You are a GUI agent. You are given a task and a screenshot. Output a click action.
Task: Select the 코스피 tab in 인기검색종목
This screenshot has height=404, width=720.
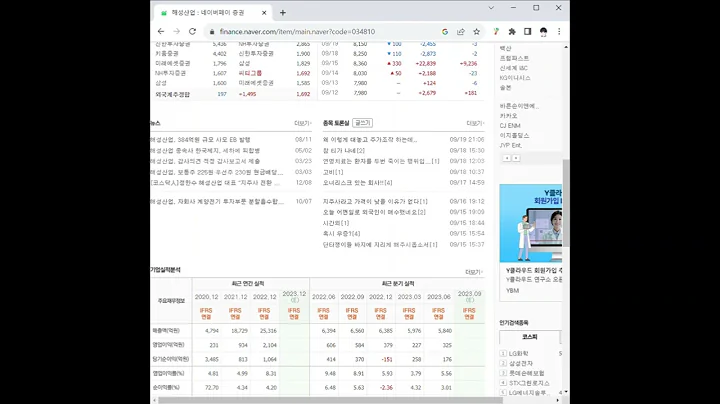[x=529, y=337]
